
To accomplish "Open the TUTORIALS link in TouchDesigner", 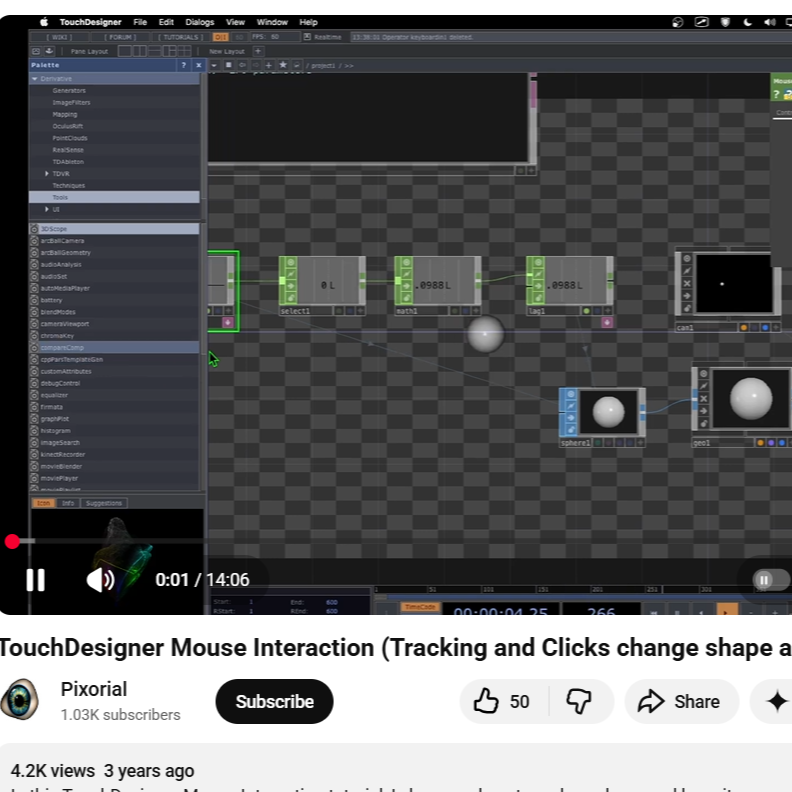I will (x=180, y=37).
